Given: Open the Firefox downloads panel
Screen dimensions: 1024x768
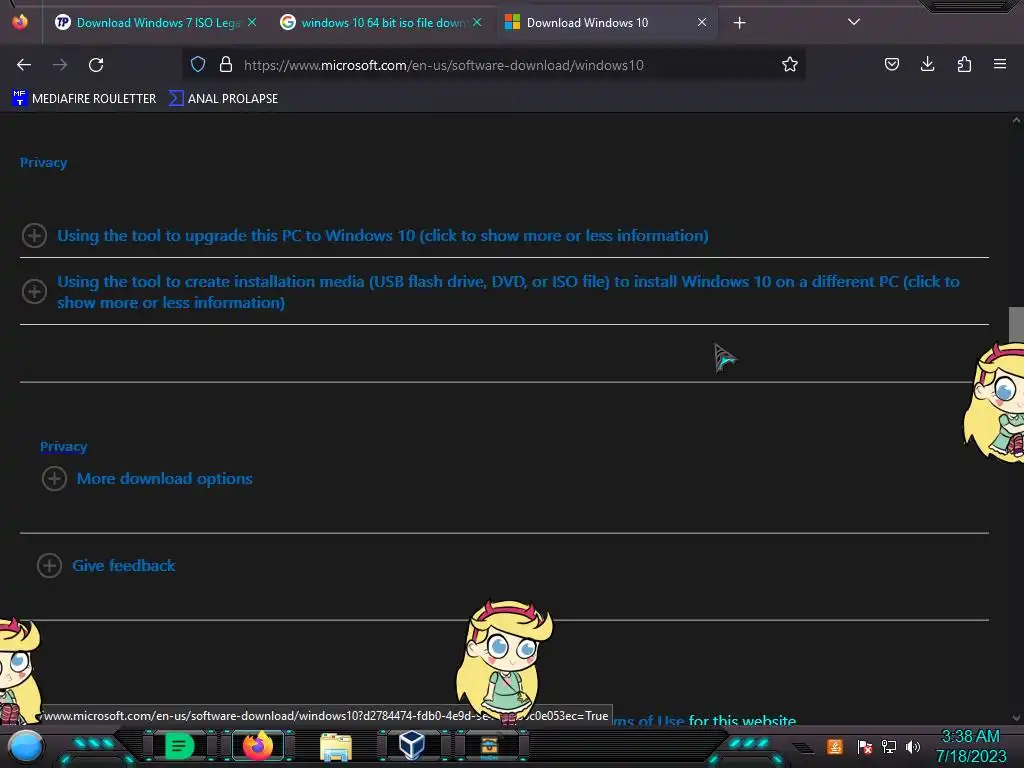Looking at the screenshot, I should click(x=927, y=64).
